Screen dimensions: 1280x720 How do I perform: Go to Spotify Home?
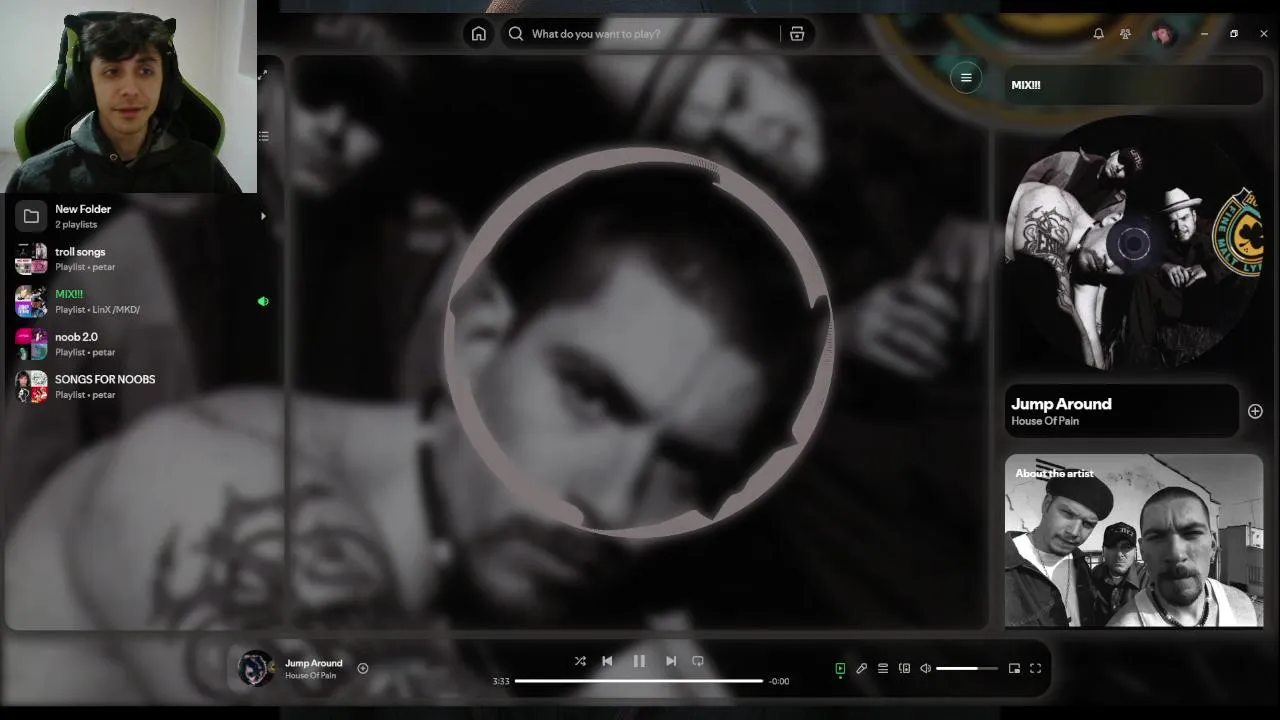[x=479, y=34]
